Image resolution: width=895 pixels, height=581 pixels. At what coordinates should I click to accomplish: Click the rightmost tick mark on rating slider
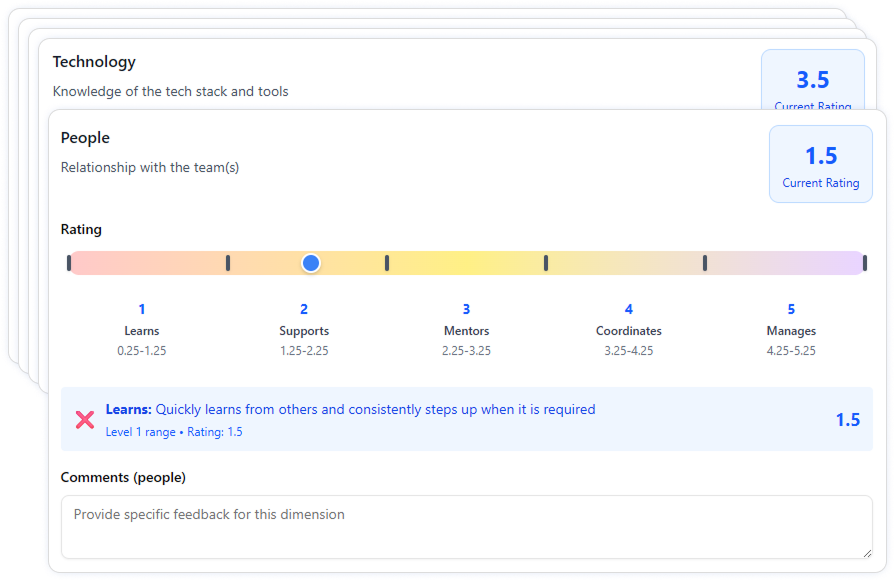click(864, 263)
